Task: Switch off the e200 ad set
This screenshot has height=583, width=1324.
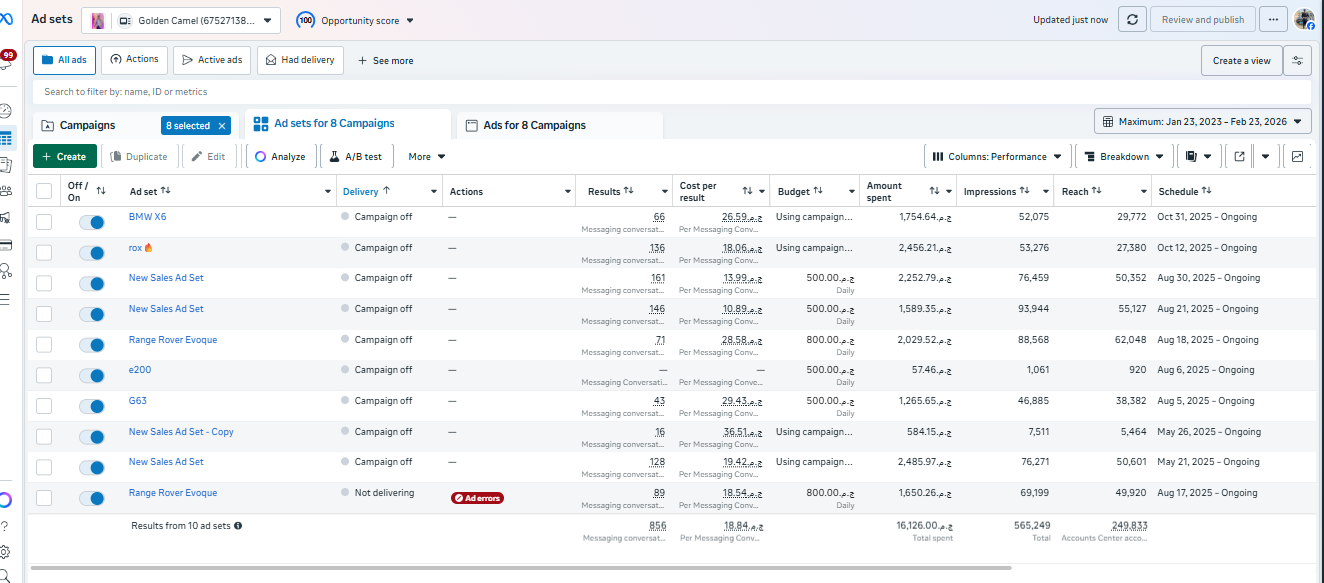Action: tap(92, 375)
